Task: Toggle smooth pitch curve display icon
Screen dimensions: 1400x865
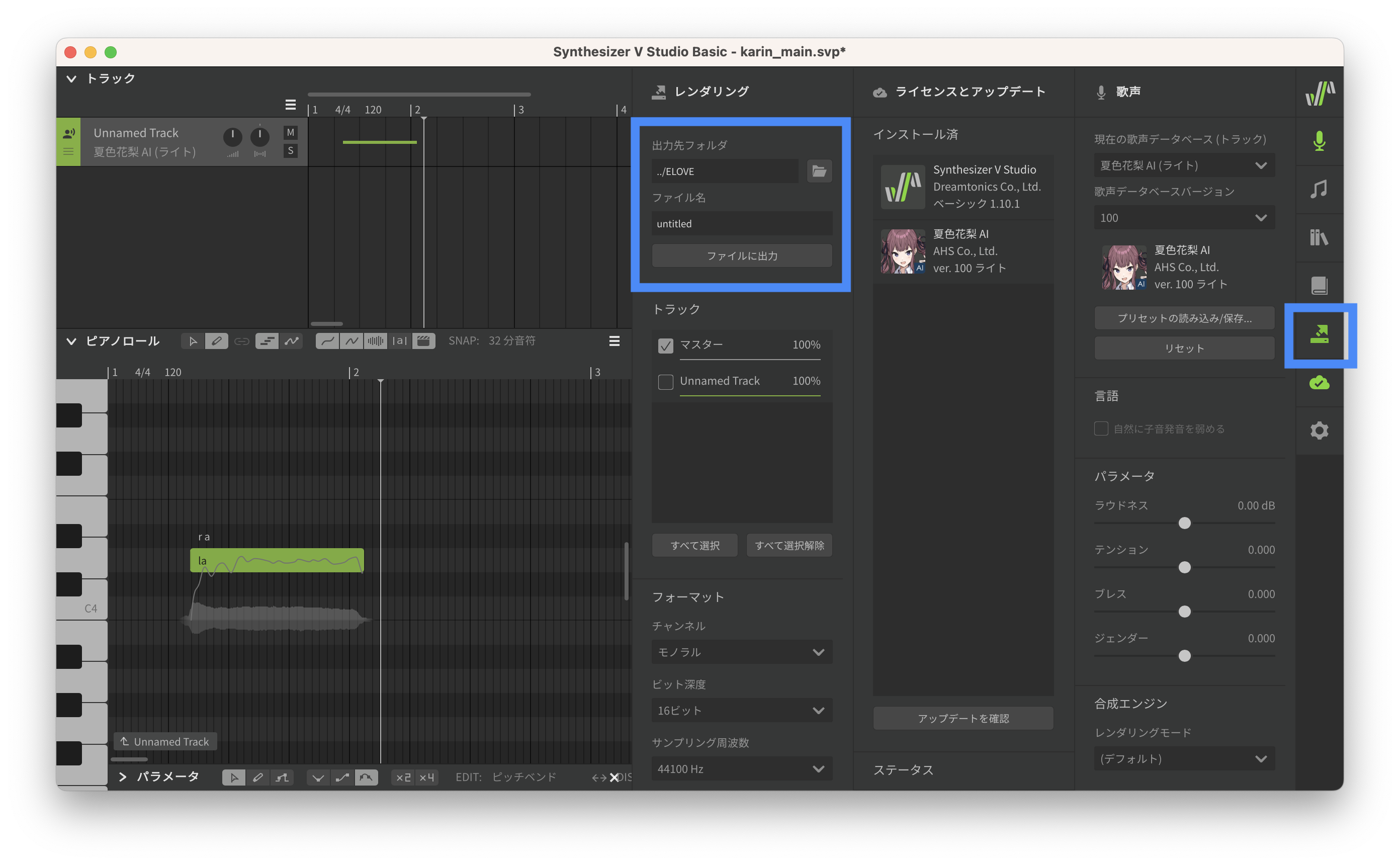Action: (328, 341)
